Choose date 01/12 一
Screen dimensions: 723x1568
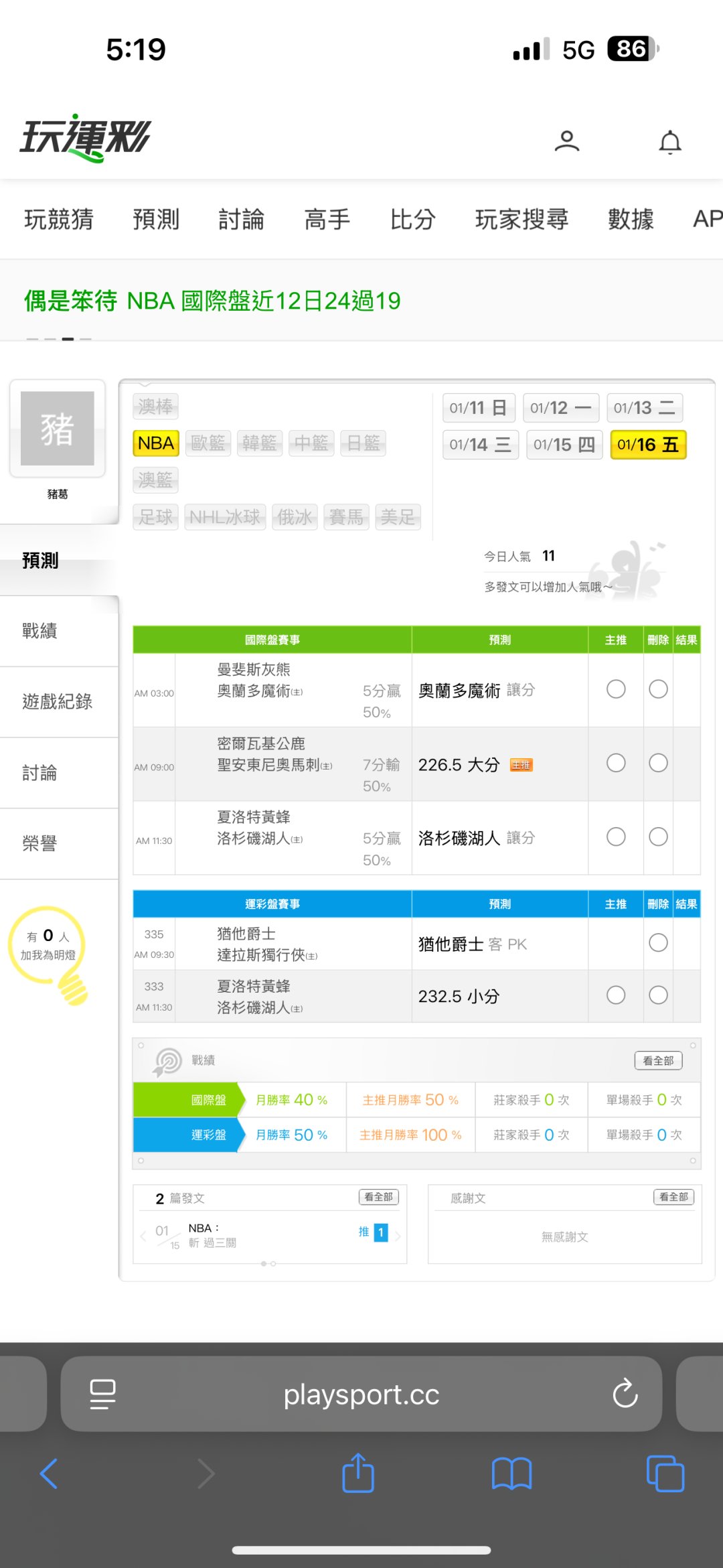click(561, 408)
